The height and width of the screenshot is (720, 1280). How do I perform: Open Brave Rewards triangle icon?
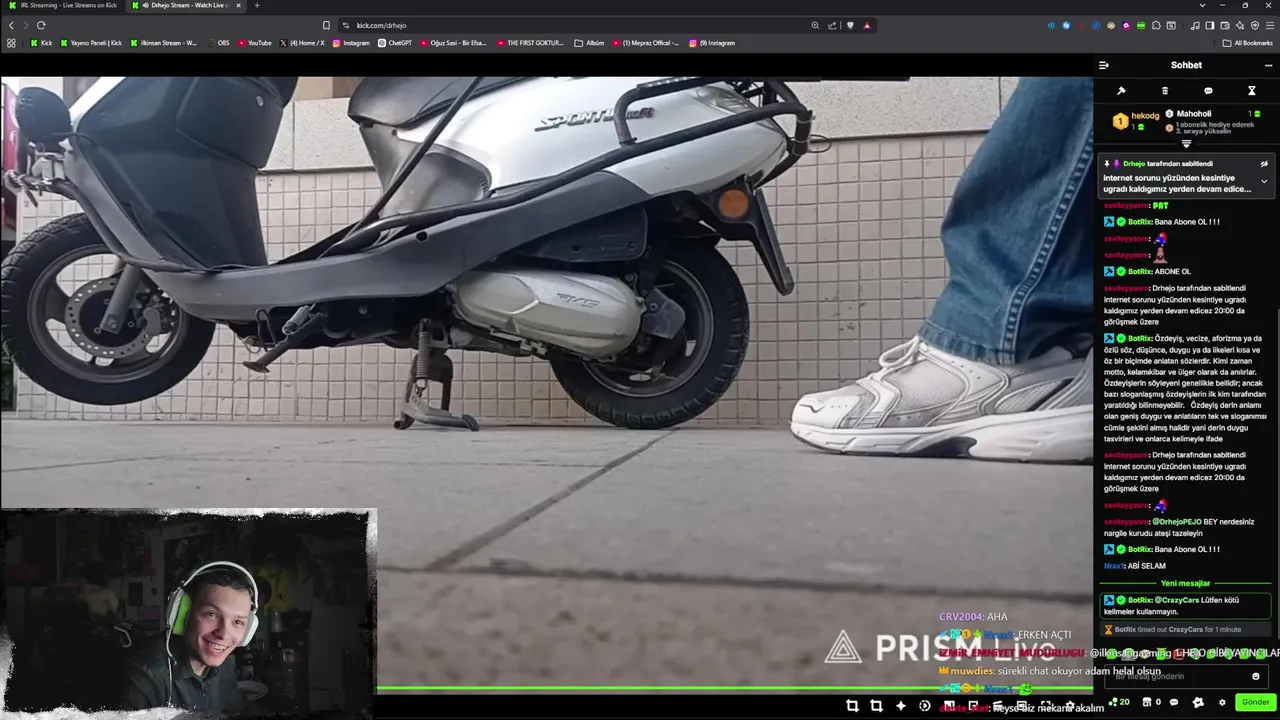867,25
